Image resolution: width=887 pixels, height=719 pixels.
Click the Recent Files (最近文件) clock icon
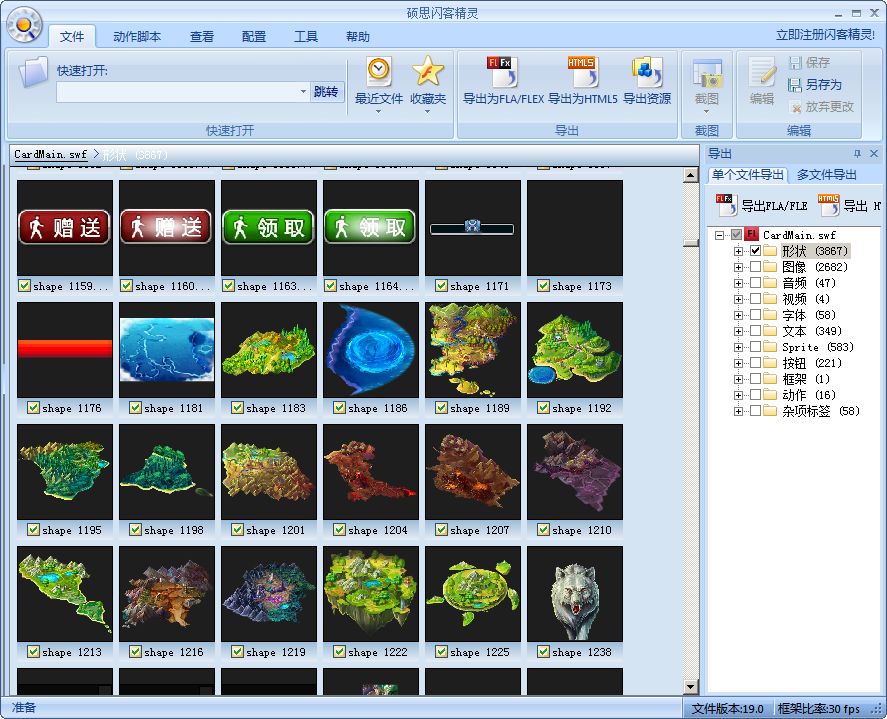378,70
